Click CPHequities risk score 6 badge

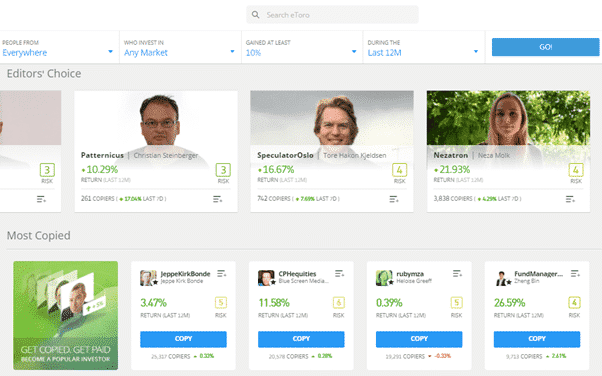pos(339,303)
